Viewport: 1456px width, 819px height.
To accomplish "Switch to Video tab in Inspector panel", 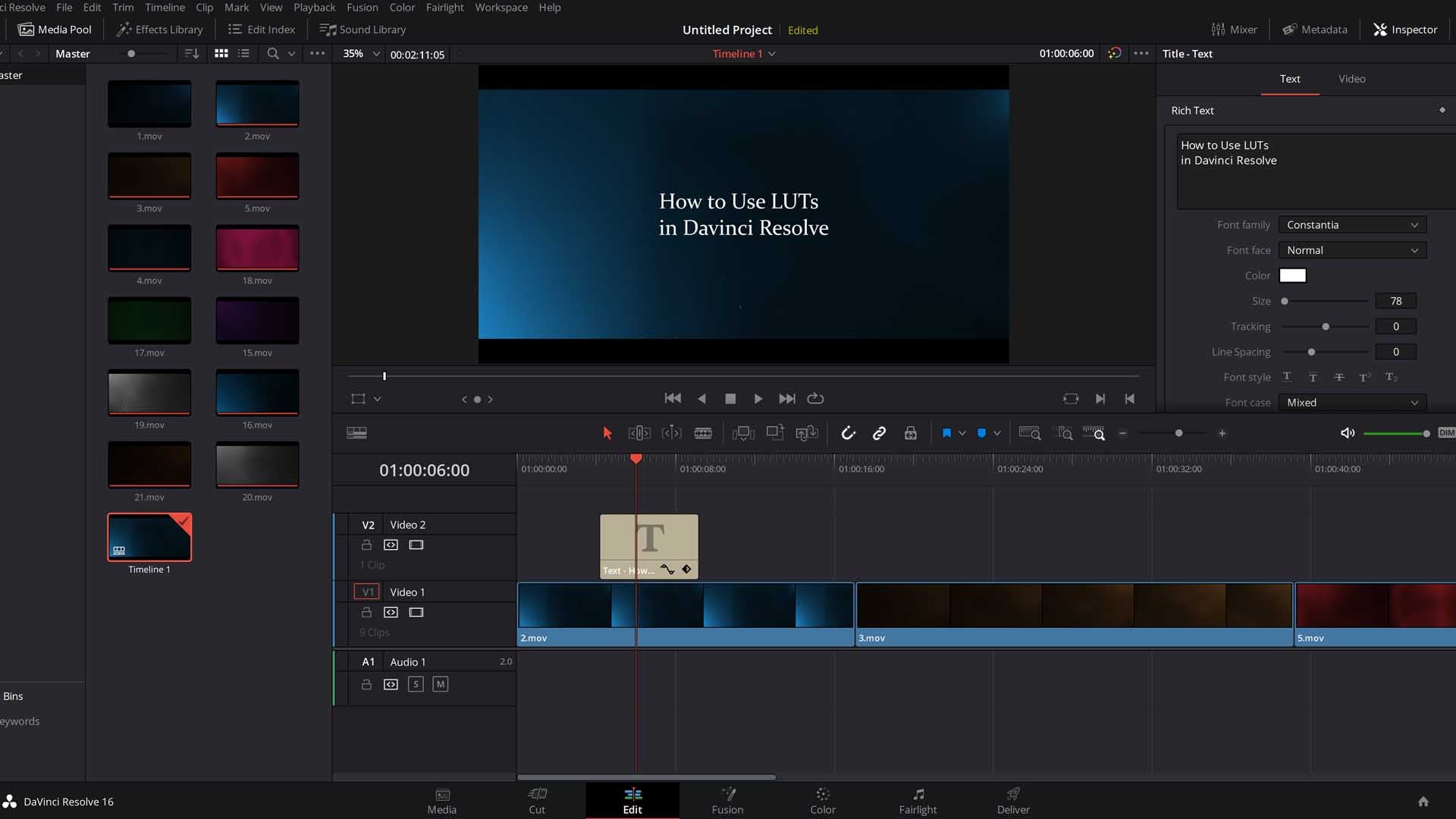I will click(1352, 79).
